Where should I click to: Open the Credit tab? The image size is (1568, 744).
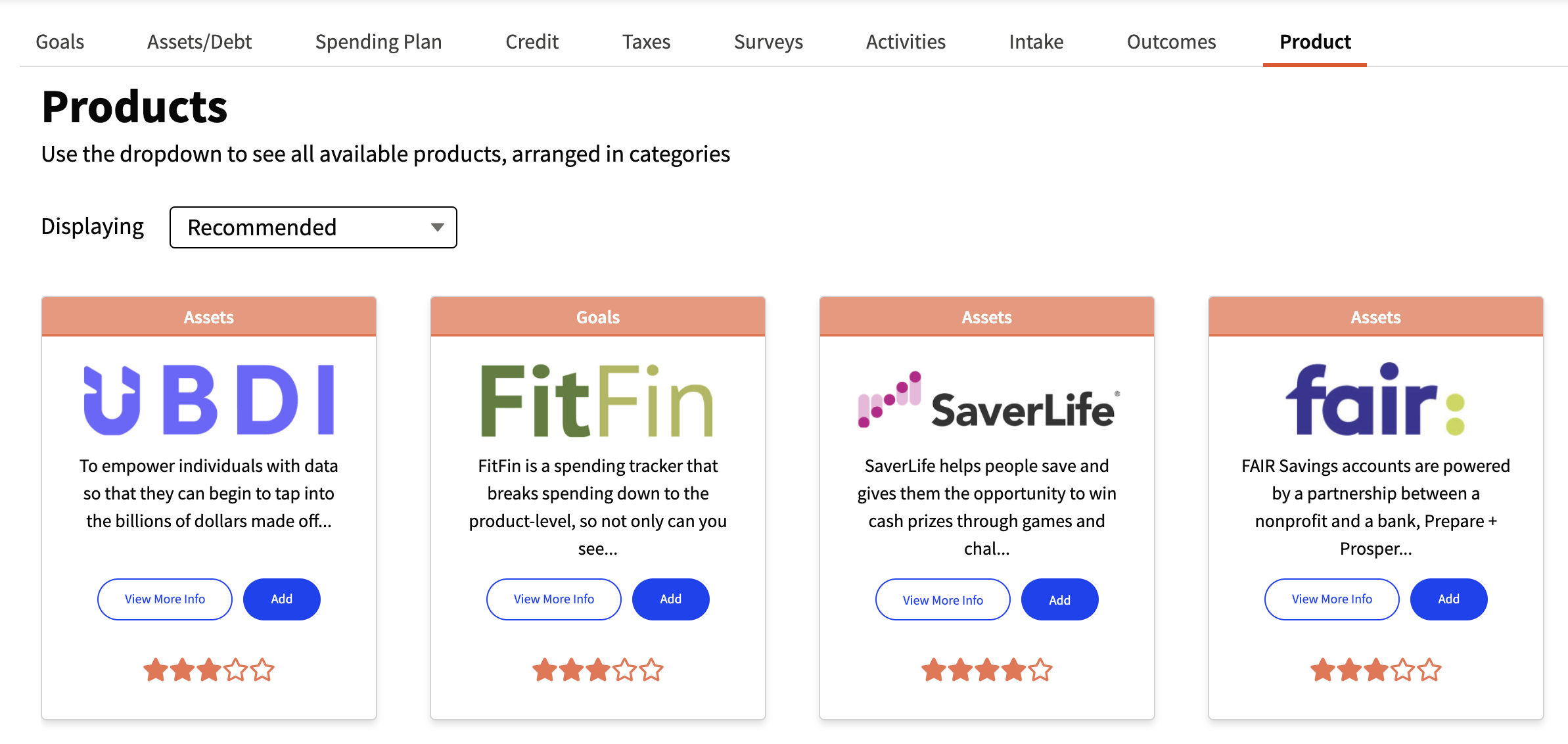click(532, 42)
